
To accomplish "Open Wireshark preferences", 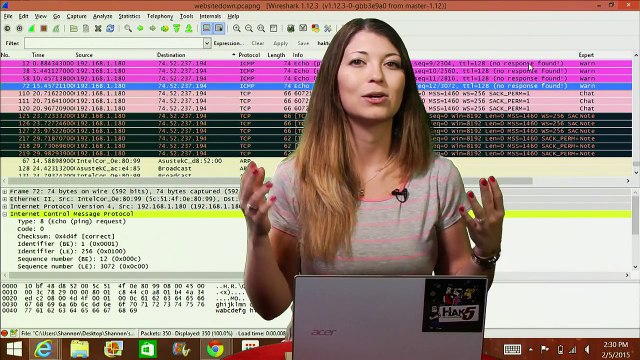I will coord(327,28).
